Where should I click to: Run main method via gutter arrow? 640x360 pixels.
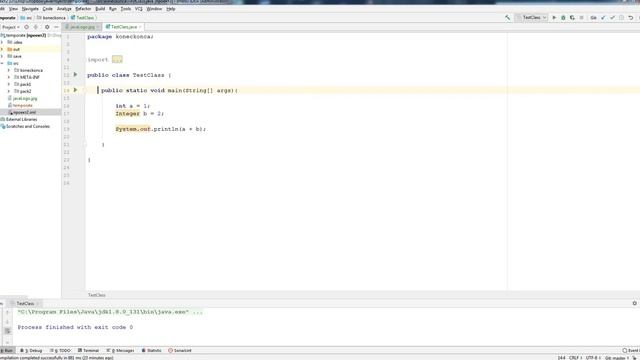point(76,90)
